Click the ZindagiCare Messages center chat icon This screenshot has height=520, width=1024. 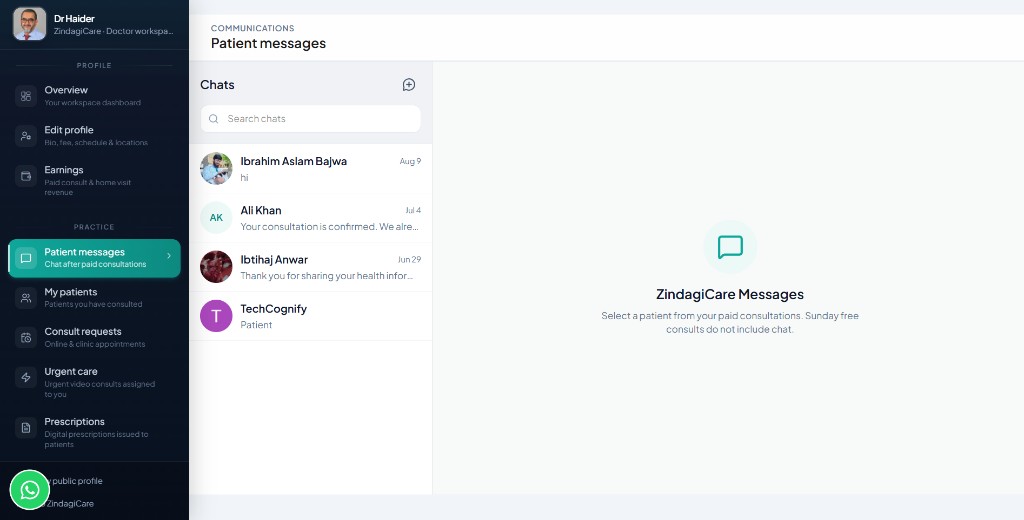[730, 247]
